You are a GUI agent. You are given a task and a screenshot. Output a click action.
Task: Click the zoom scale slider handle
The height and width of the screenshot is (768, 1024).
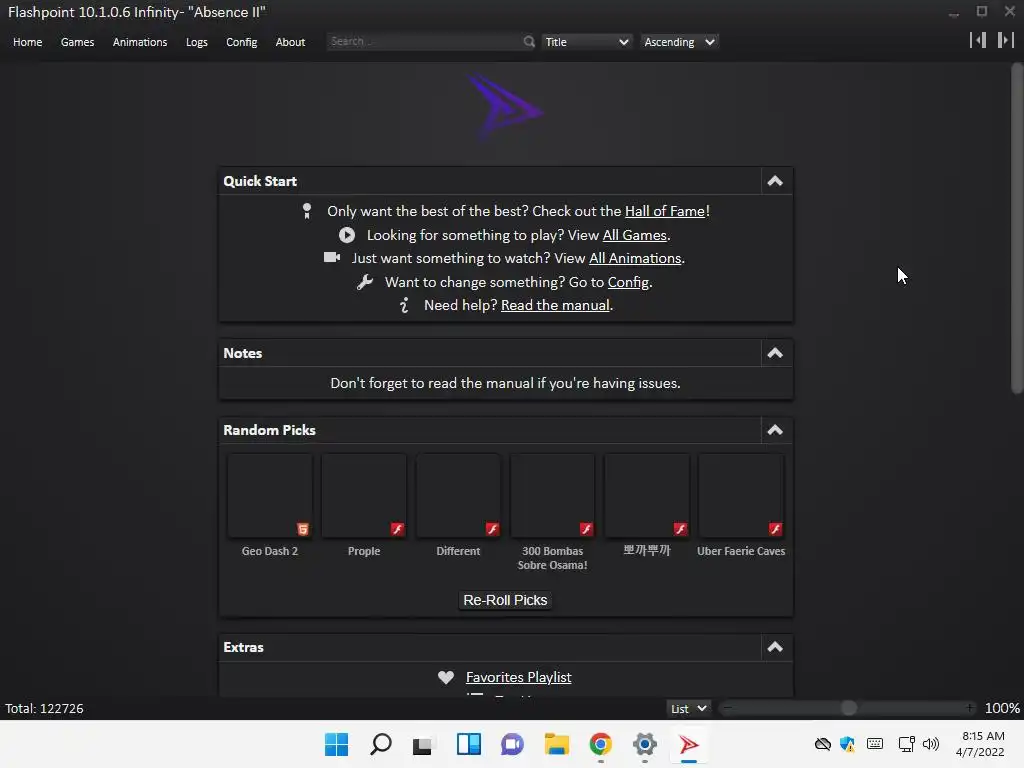(x=848, y=708)
